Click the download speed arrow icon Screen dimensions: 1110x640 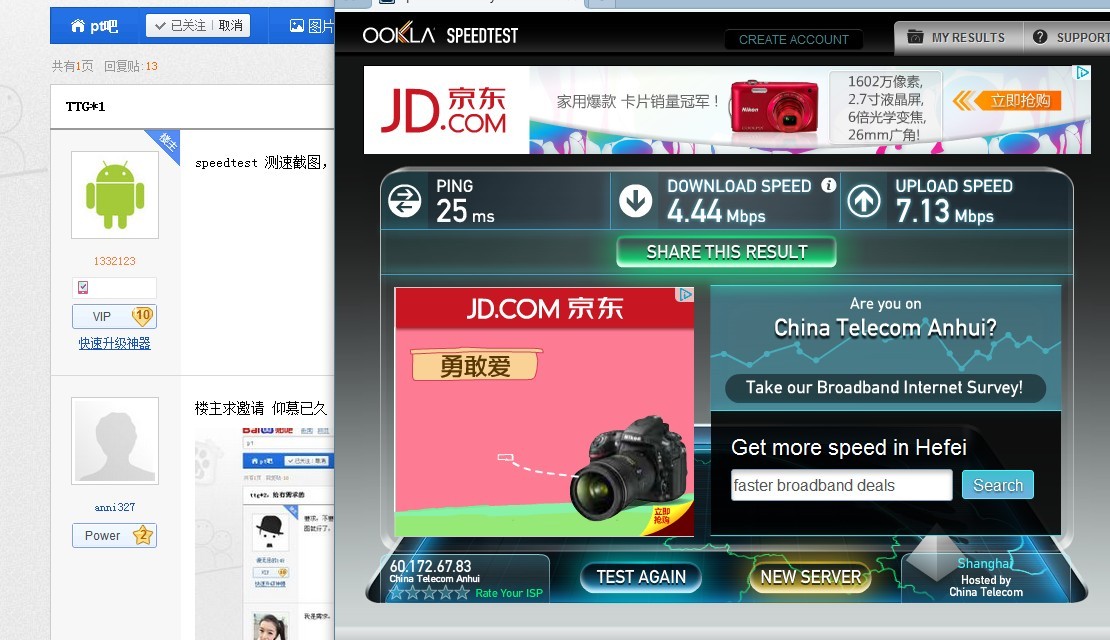(636, 201)
